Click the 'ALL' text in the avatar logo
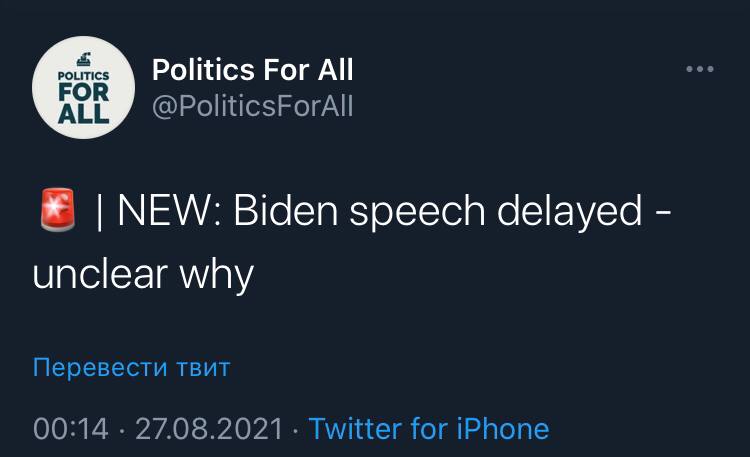 click(84, 111)
